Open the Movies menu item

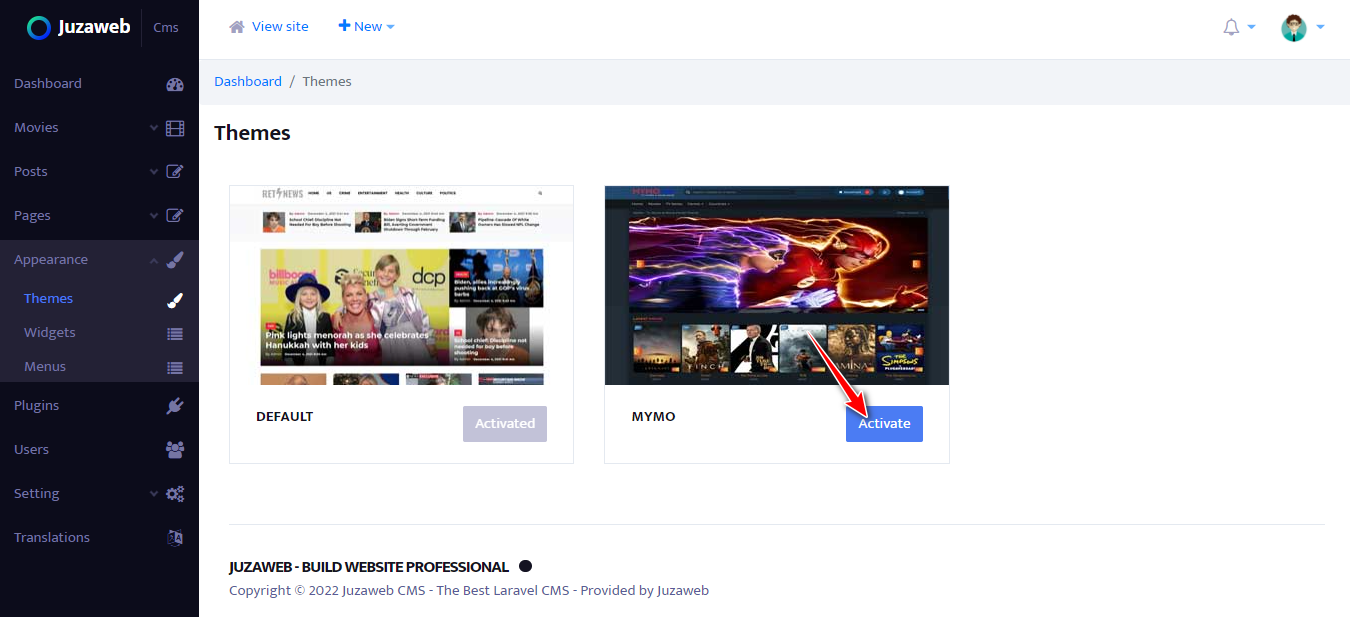99,128
